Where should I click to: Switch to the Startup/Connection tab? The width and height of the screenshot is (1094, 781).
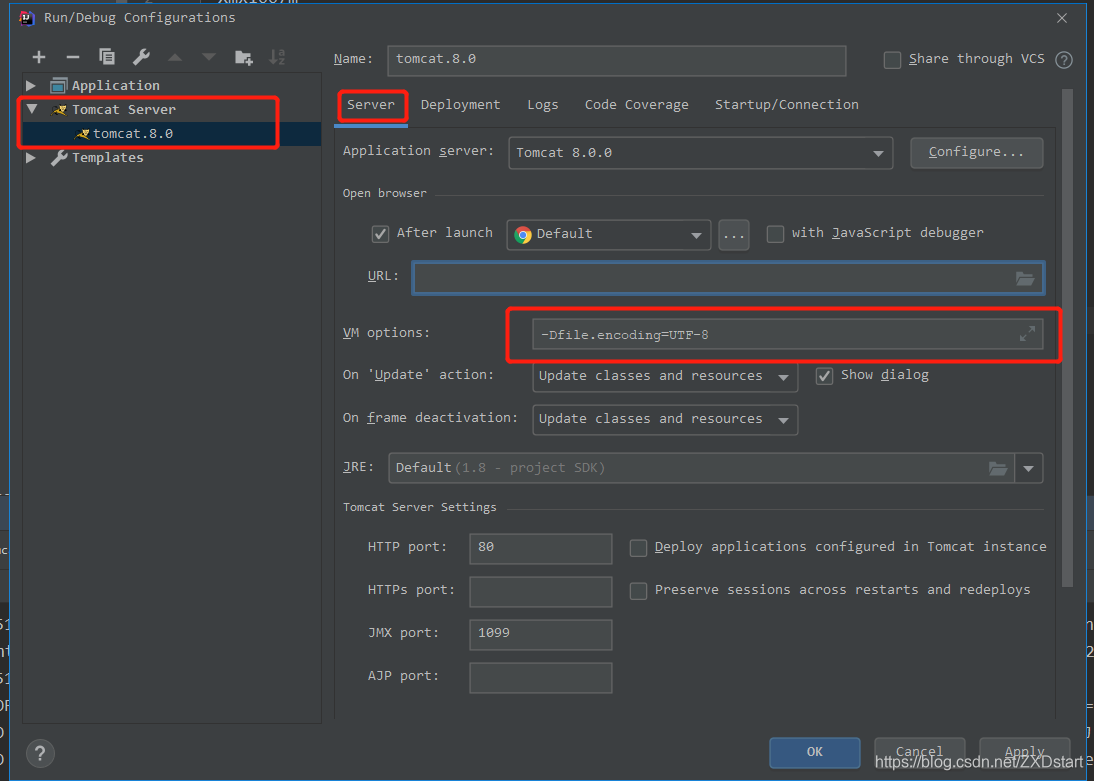click(x=786, y=105)
